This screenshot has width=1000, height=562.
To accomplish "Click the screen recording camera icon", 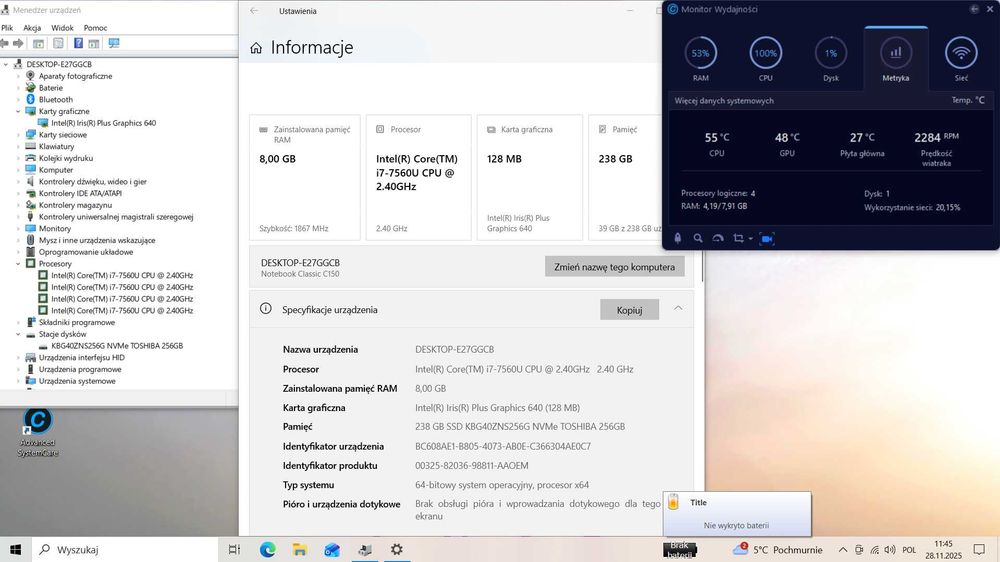I will (x=767, y=238).
